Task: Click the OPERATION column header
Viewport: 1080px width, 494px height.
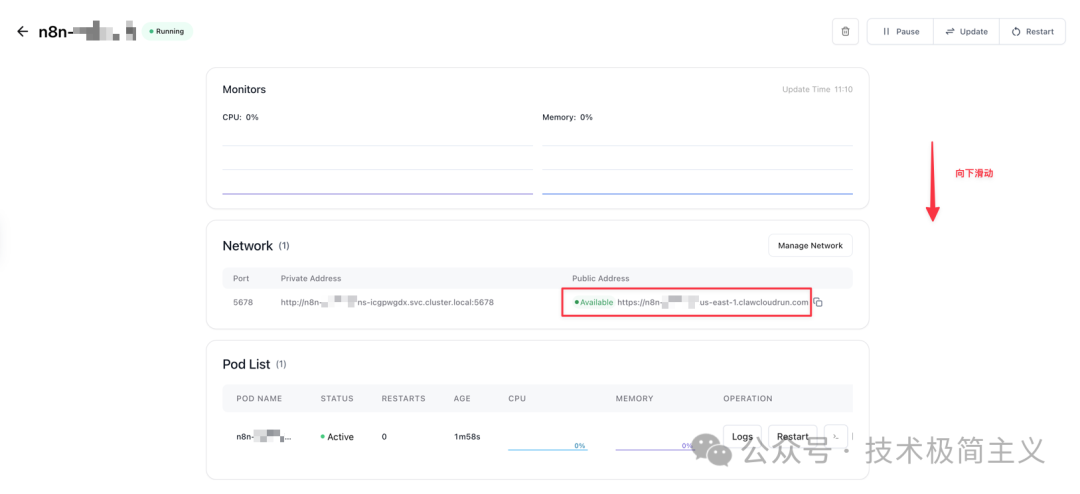Action: (748, 398)
